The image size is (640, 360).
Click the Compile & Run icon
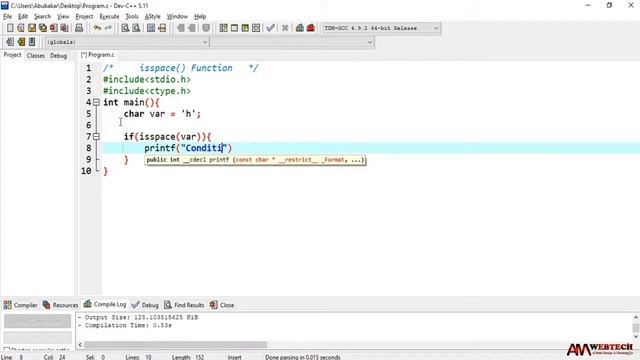pos(245,28)
